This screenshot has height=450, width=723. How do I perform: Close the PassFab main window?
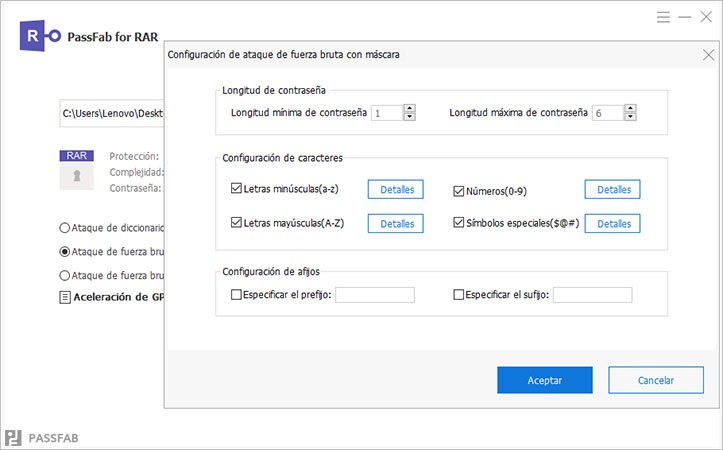tap(706, 18)
